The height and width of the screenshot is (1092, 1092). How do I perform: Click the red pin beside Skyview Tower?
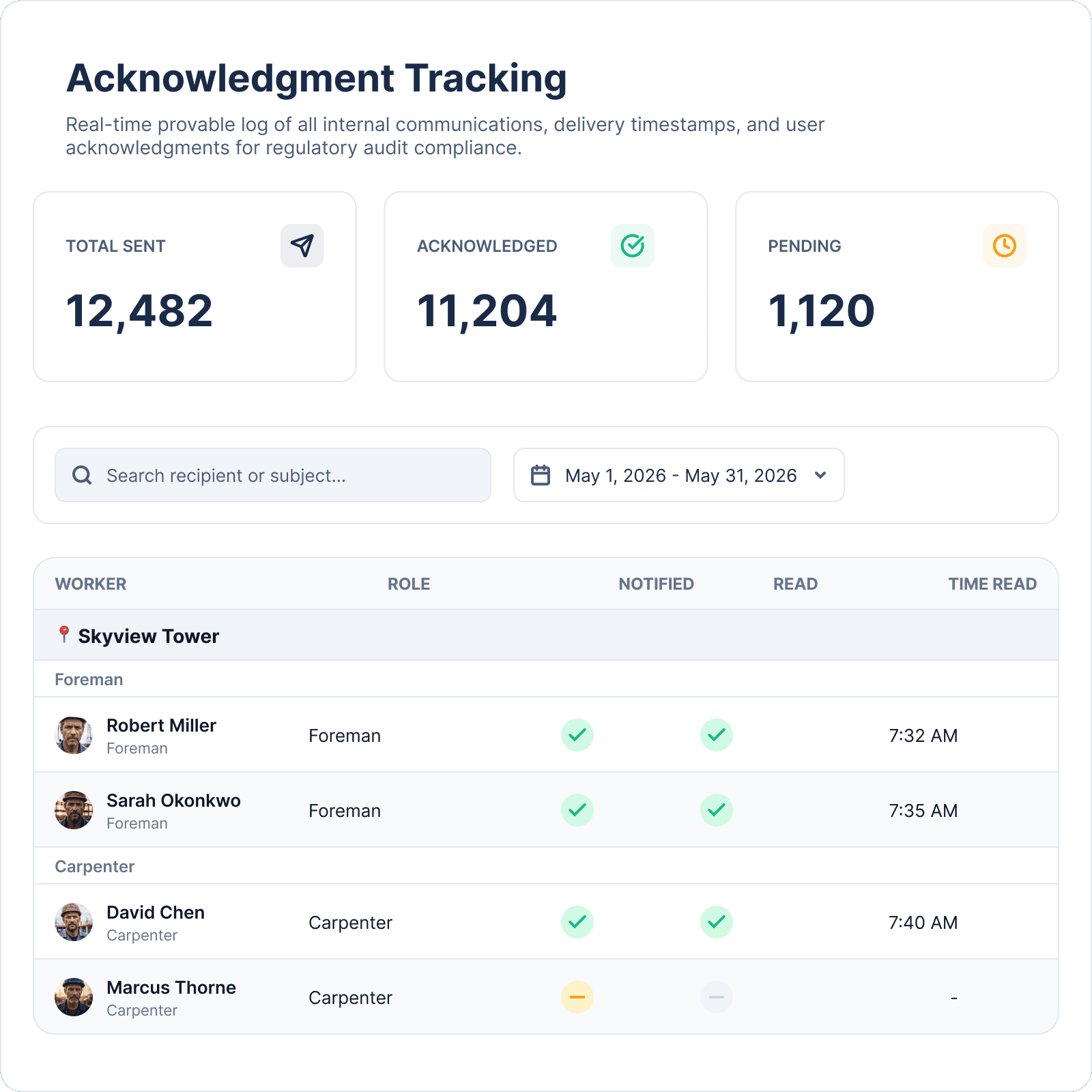pyautogui.click(x=63, y=635)
